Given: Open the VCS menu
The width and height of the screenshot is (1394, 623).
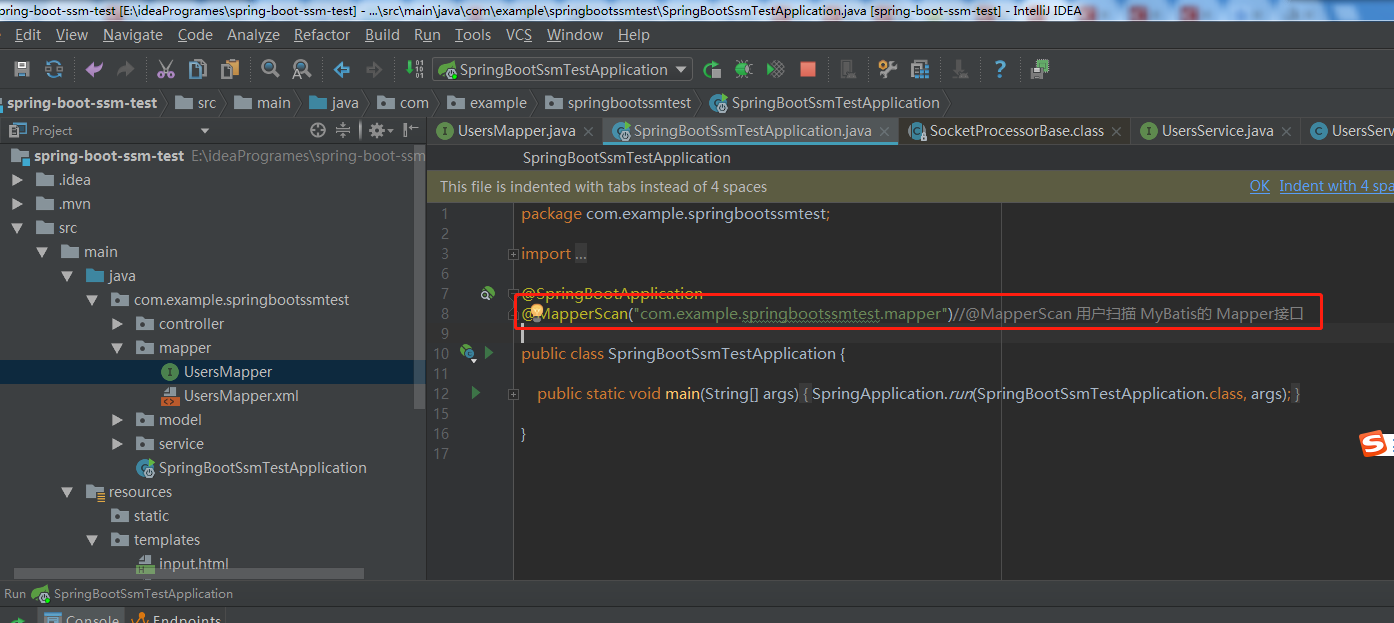Looking at the screenshot, I should pos(519,34).
